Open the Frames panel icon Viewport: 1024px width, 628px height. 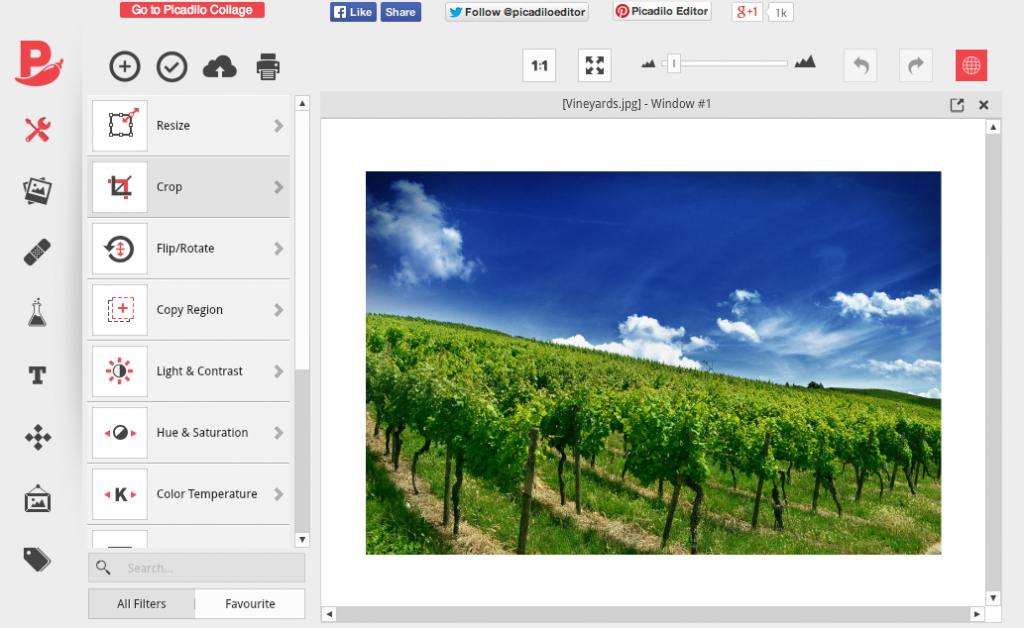[37, 497]
